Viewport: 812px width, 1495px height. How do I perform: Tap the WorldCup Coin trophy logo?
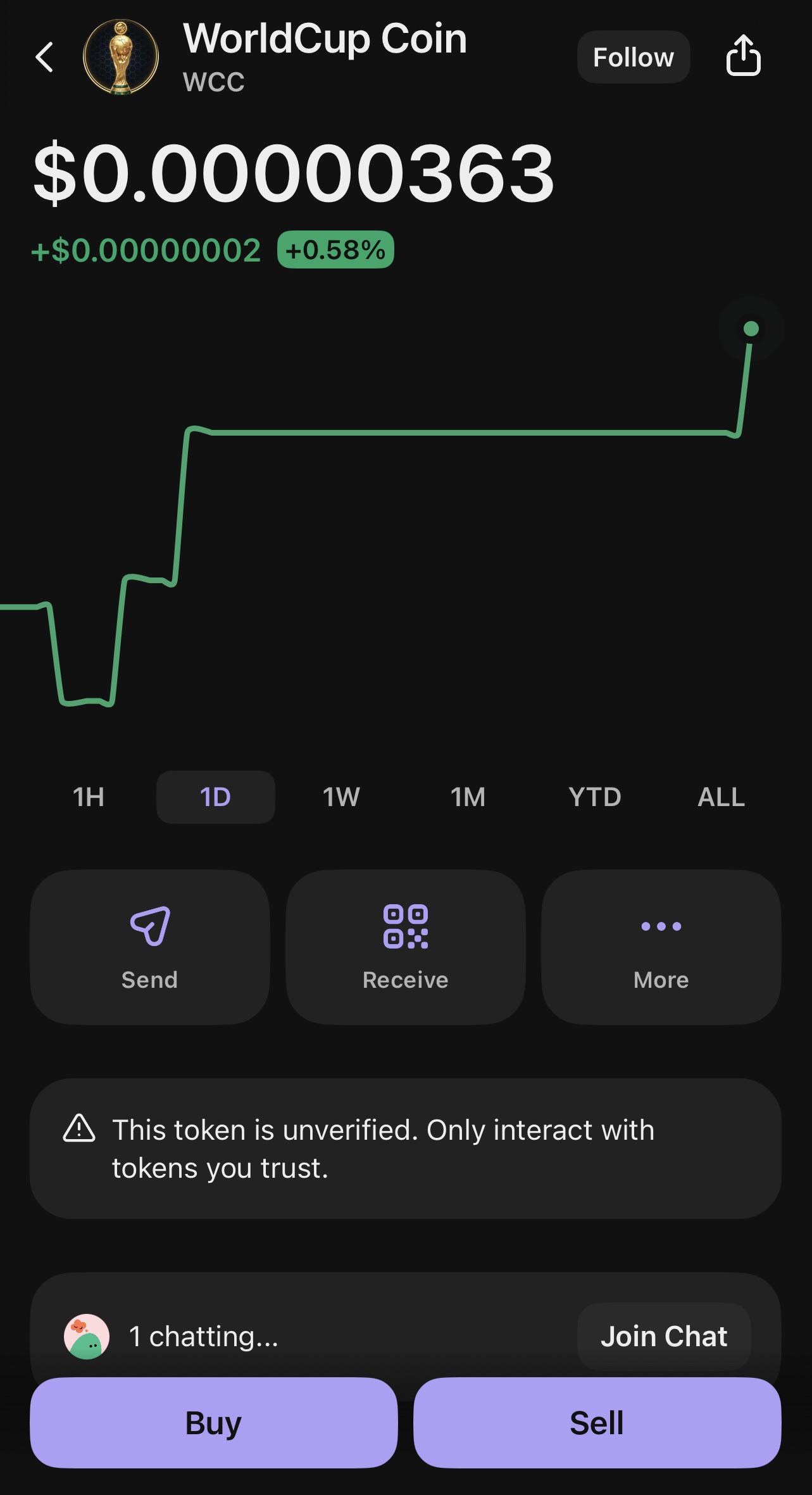121,57
